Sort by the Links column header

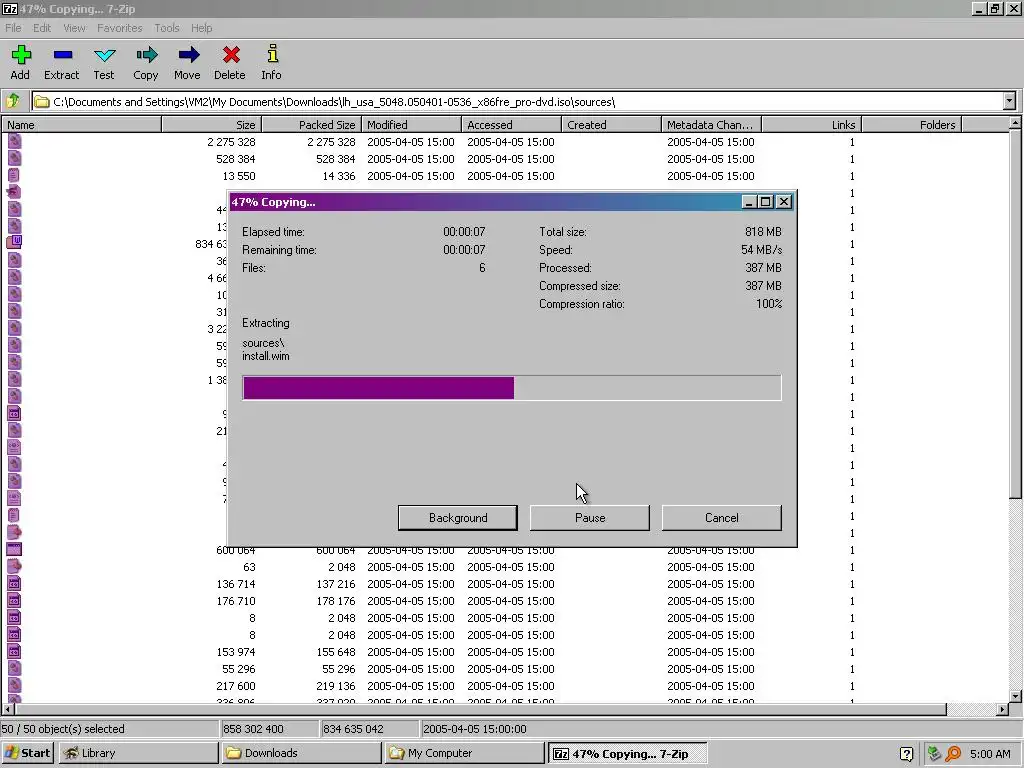click(x=811, y=125)
